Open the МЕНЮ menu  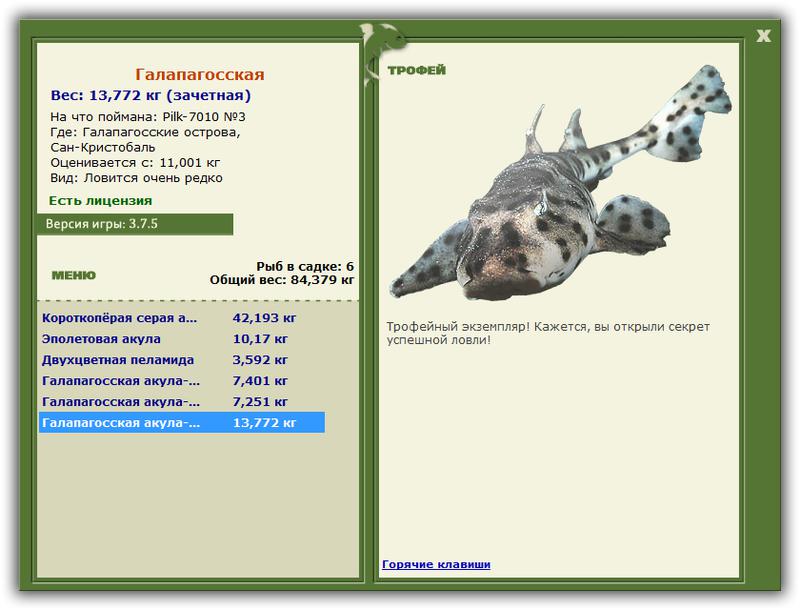tap(73, 275)
